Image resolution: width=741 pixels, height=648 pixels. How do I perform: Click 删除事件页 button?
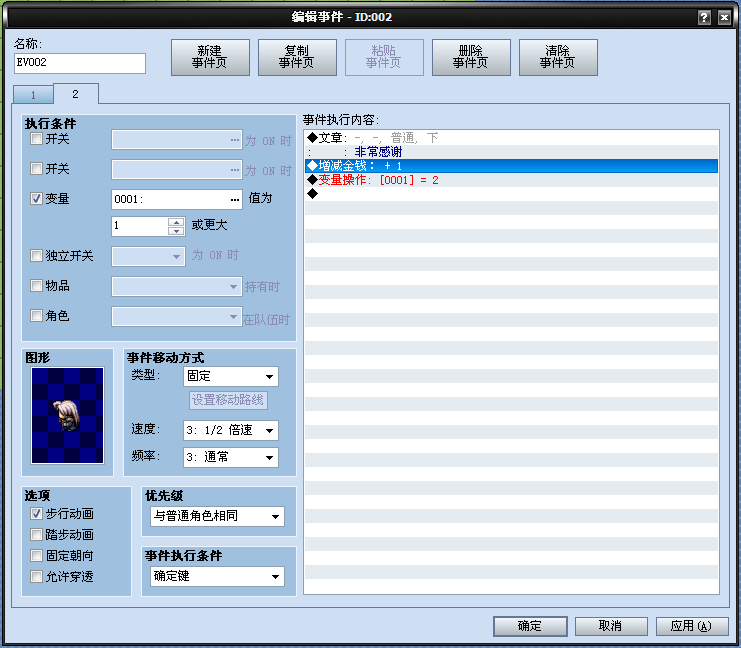tap(471, 57)
